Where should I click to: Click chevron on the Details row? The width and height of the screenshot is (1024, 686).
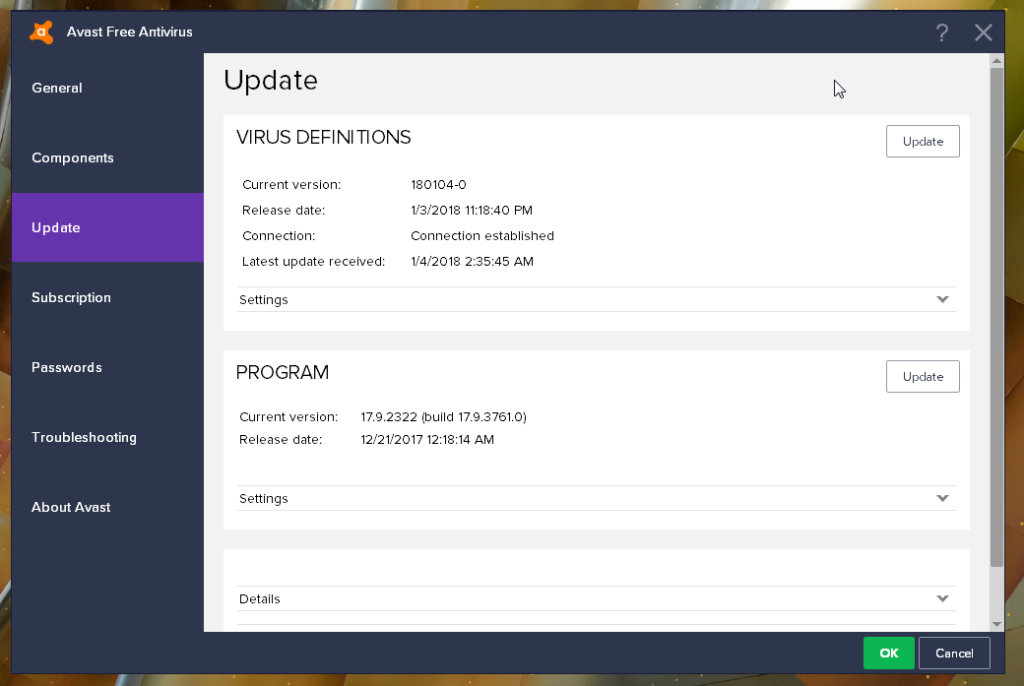pyautogui.click(x=942, y=598)
